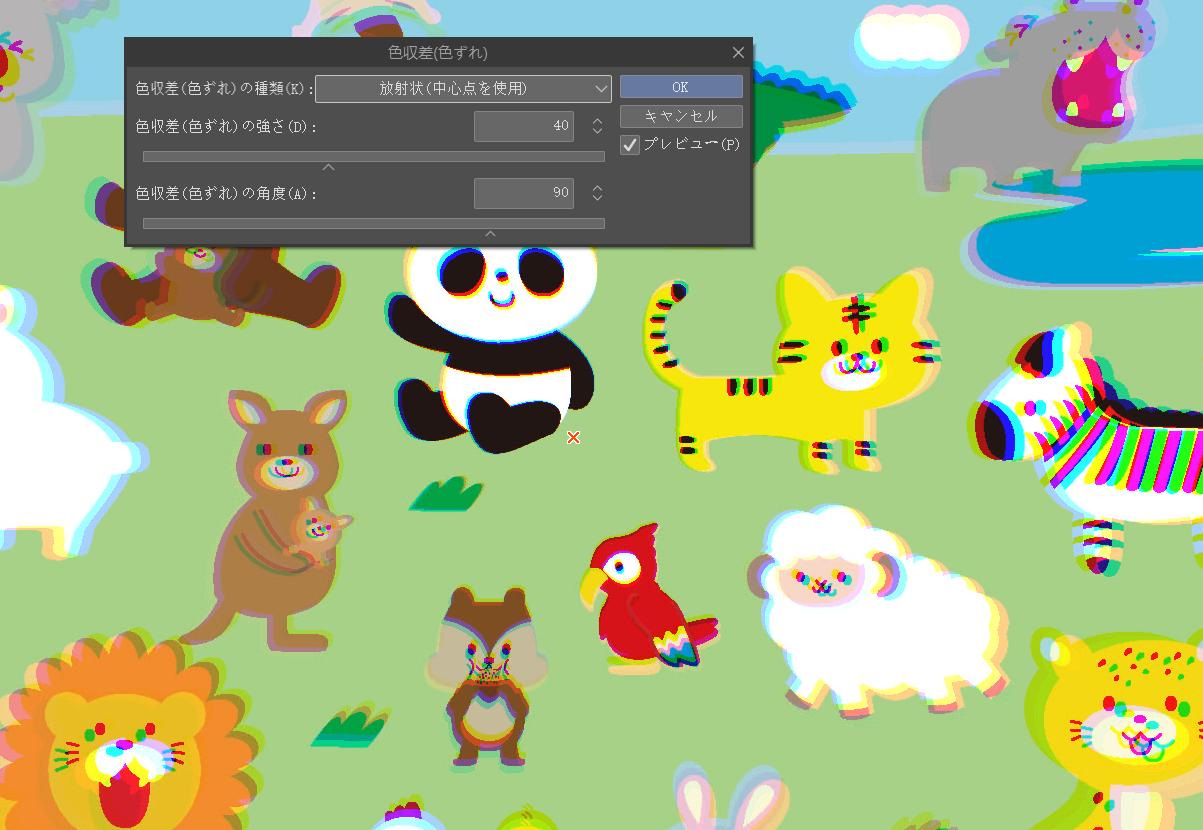Click the angle slider handle
This screenshot has width=1203, height=830.
click(x=490, y=232)
